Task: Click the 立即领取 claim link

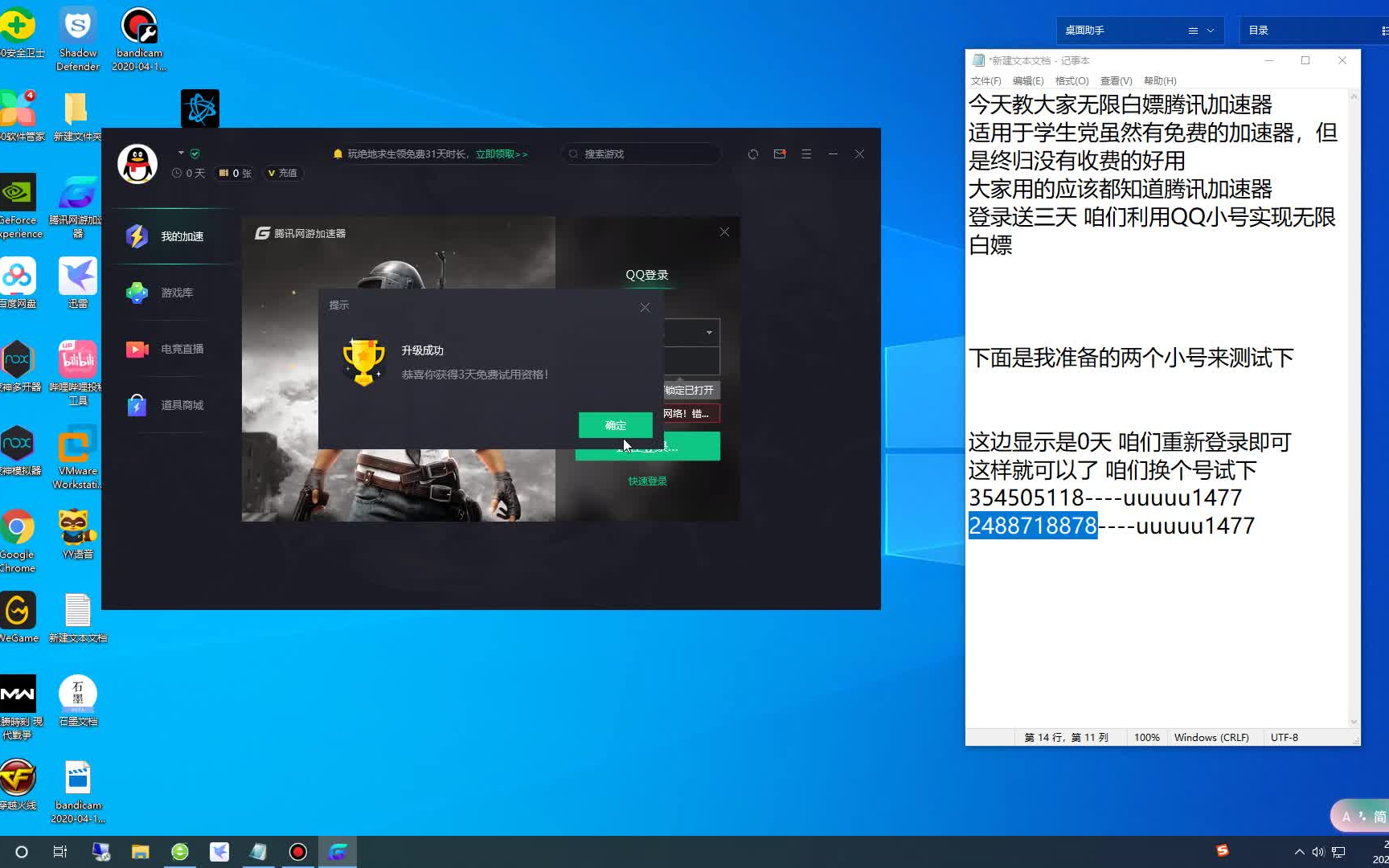Action: coord(501,154)
